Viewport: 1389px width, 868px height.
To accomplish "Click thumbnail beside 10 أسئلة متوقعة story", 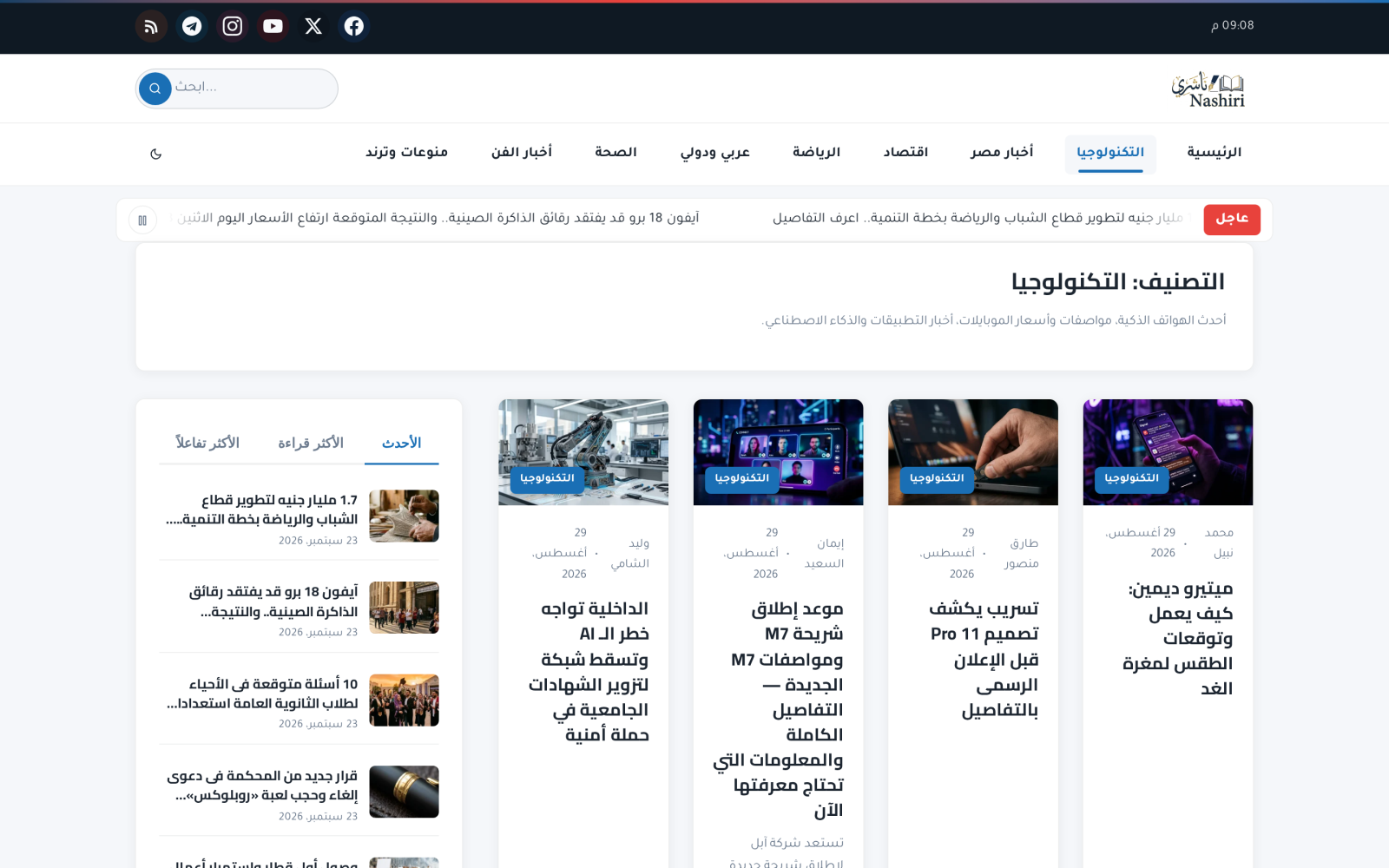I will [404, 700].
